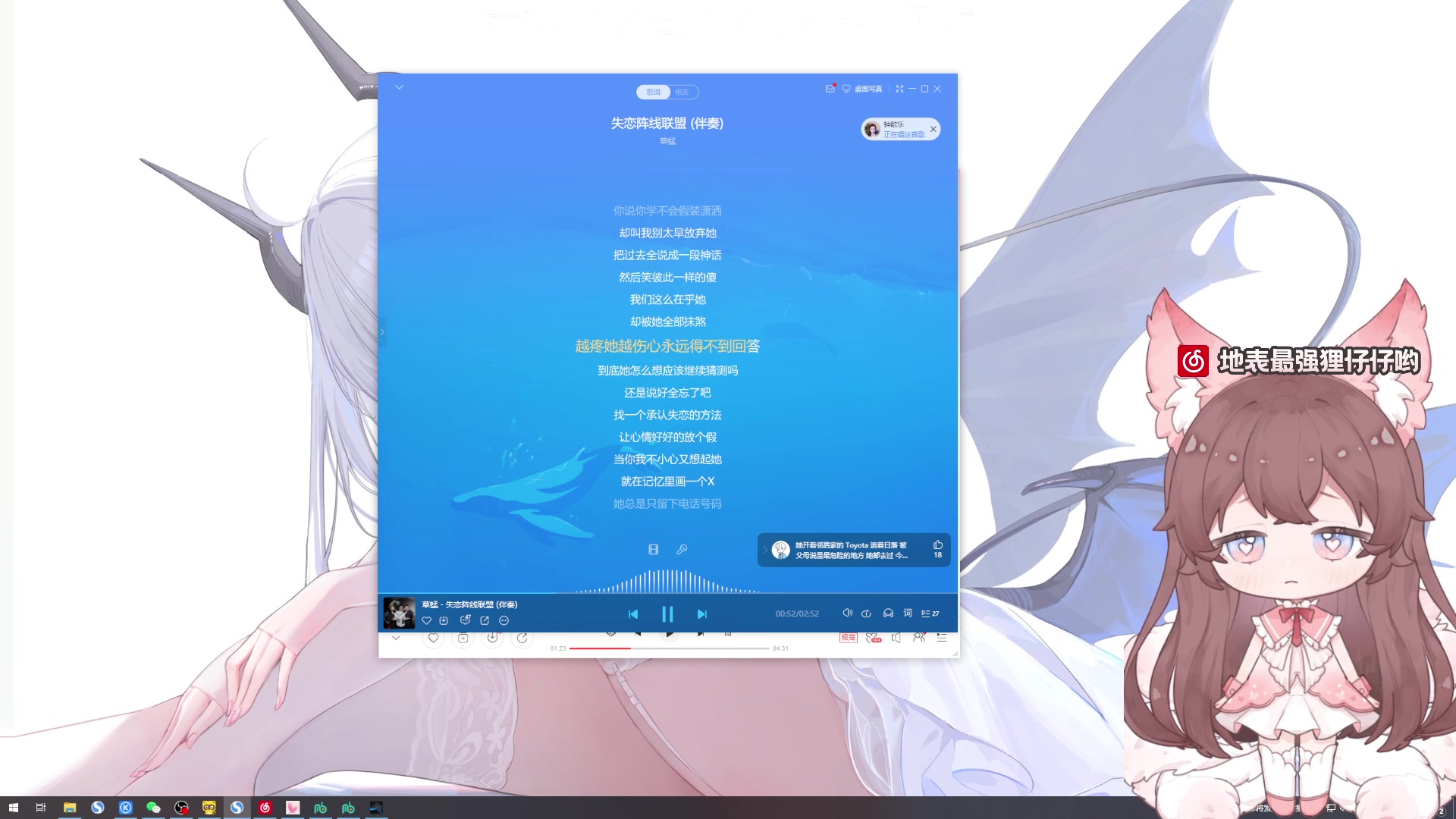Screen dimensions: 1456x819
Task: Add track to playlist in NetEase bar
Action: point(463,638)
